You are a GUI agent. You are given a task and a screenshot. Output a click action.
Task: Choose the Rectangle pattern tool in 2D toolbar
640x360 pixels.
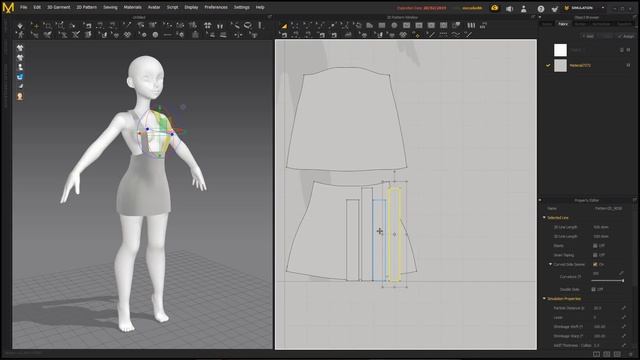[382, 25]
